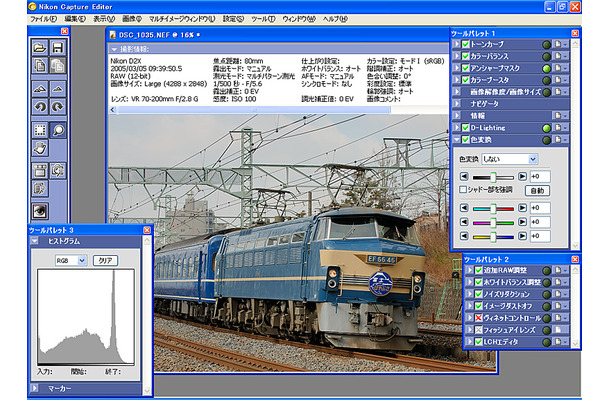Image resolution: width=610 pixels, height=400 pixels.
Task: Toggle the ヴィネットコントロール red X checkbox
Action: [479, 318]
